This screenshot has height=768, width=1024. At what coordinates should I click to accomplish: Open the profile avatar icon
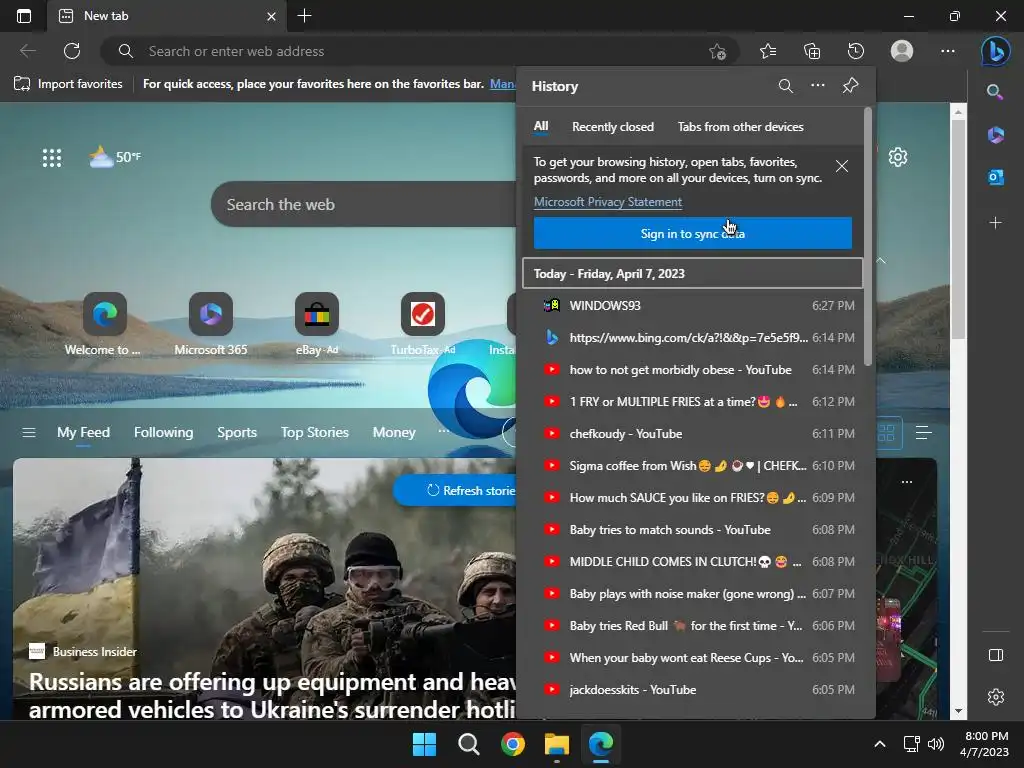click(x=902, y=51)
